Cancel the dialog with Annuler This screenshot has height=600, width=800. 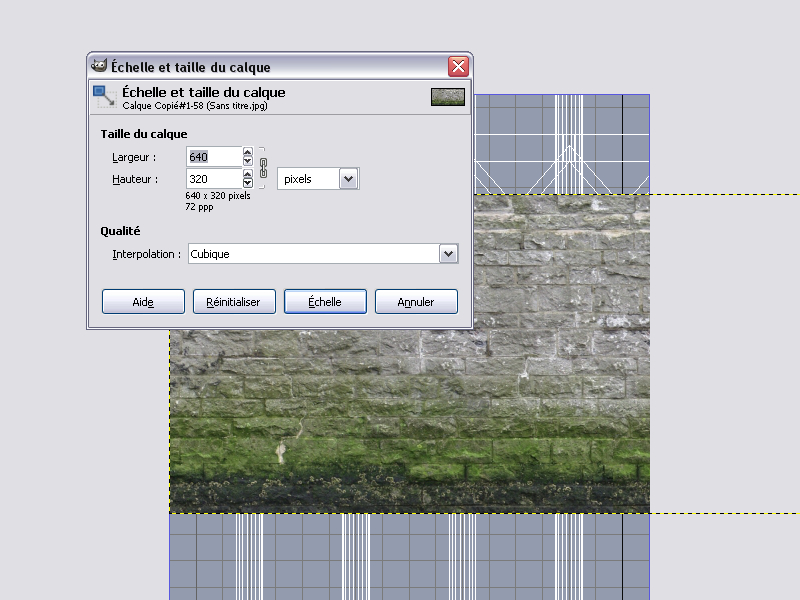click(416, 302)
